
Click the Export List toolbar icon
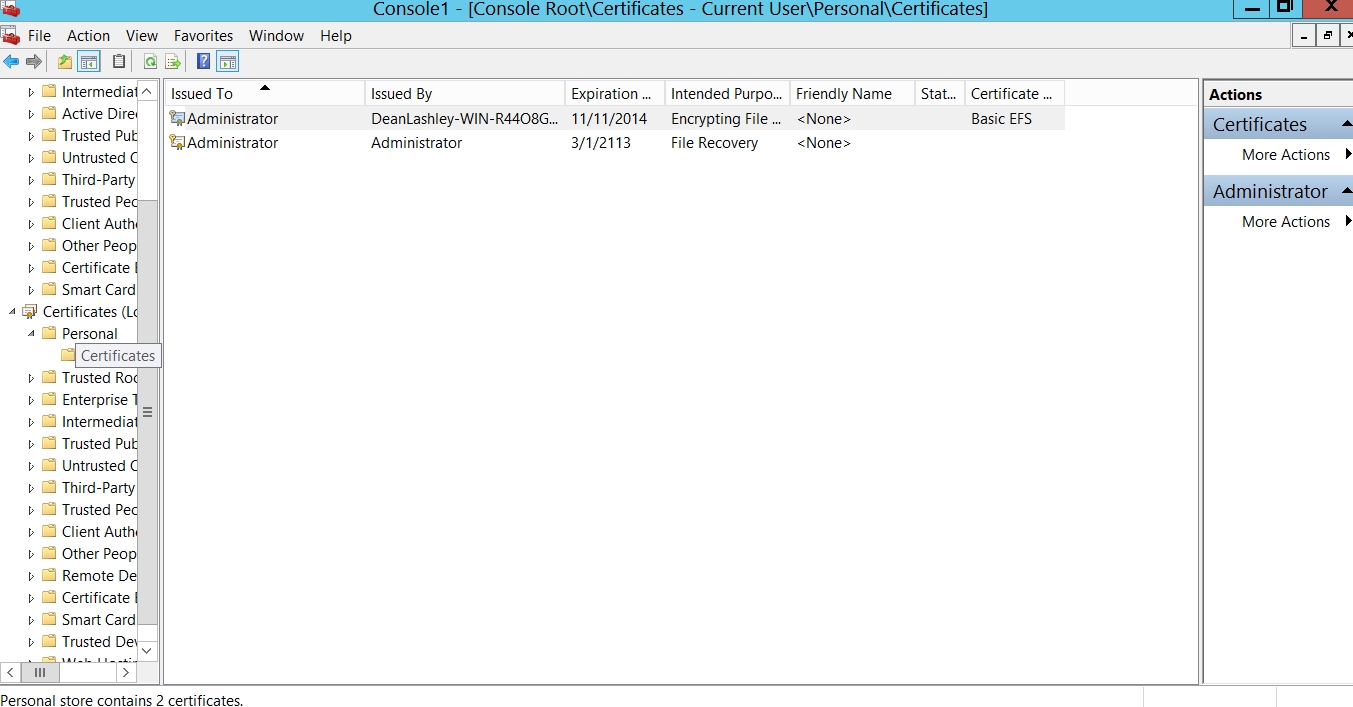(x=173, y=62)
